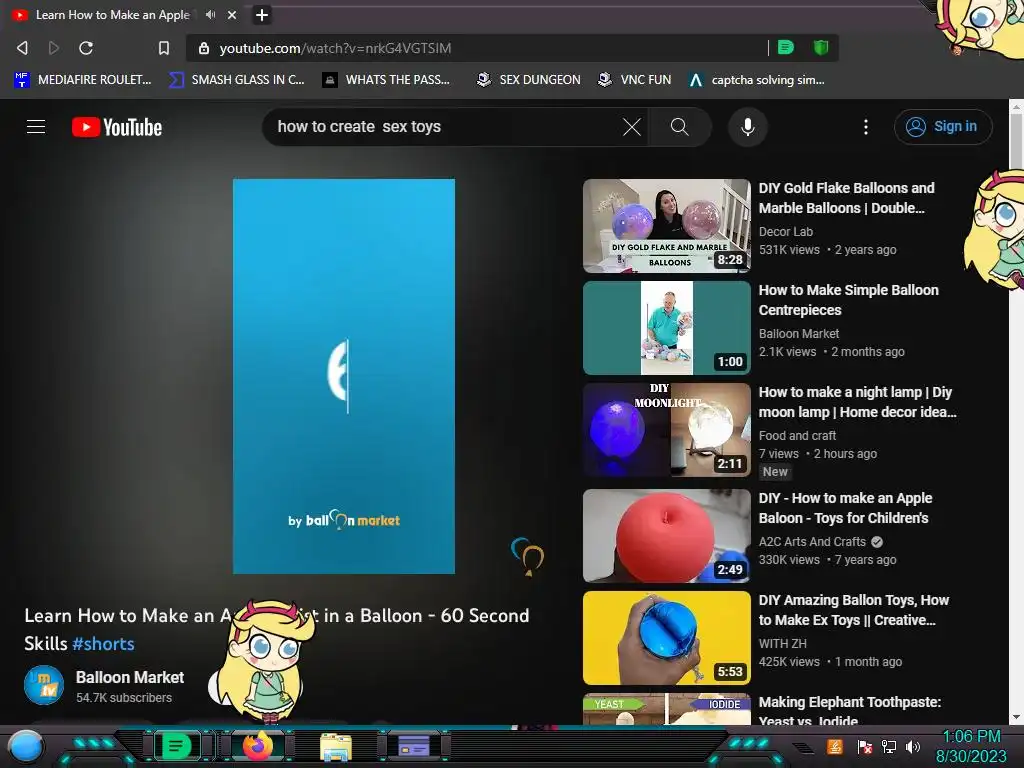This screenshot has width=1024, height=768.
Task: Open DIY How to make an Apple Baloon title
Action: click(x=845, y=508)
